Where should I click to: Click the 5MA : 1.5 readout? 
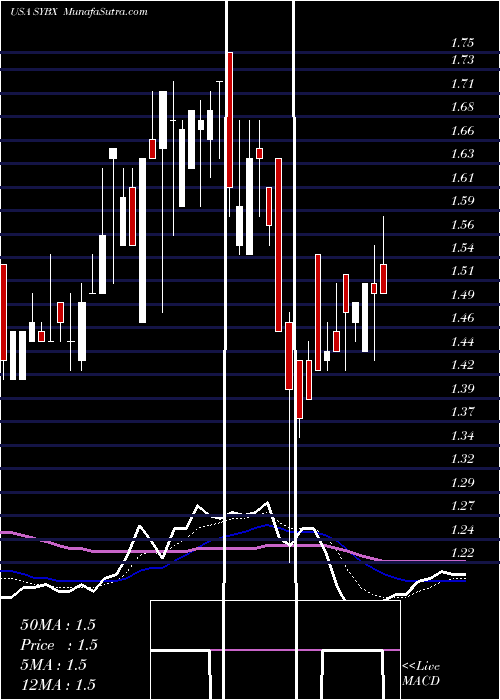[54, 665]
